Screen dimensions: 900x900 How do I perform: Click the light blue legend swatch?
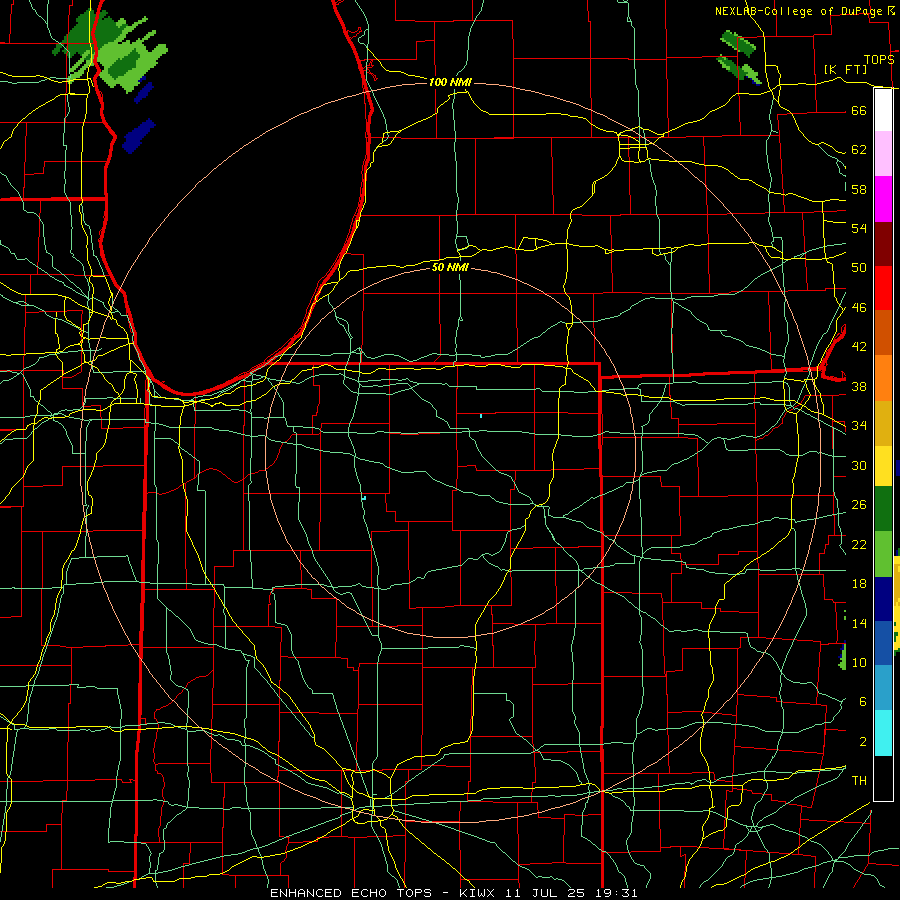(x=883, y=687)
